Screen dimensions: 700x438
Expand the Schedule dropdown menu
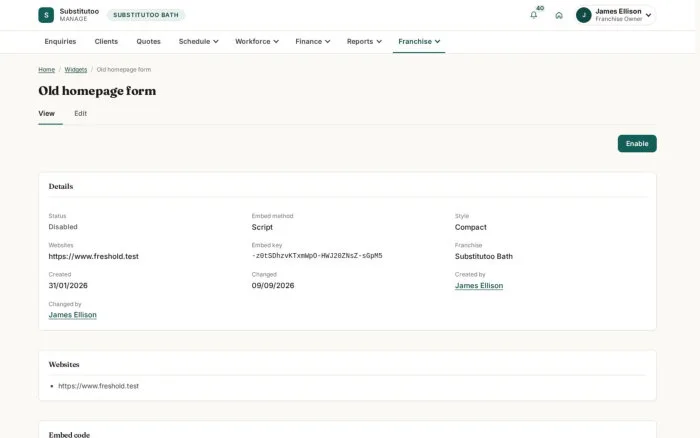199,41
